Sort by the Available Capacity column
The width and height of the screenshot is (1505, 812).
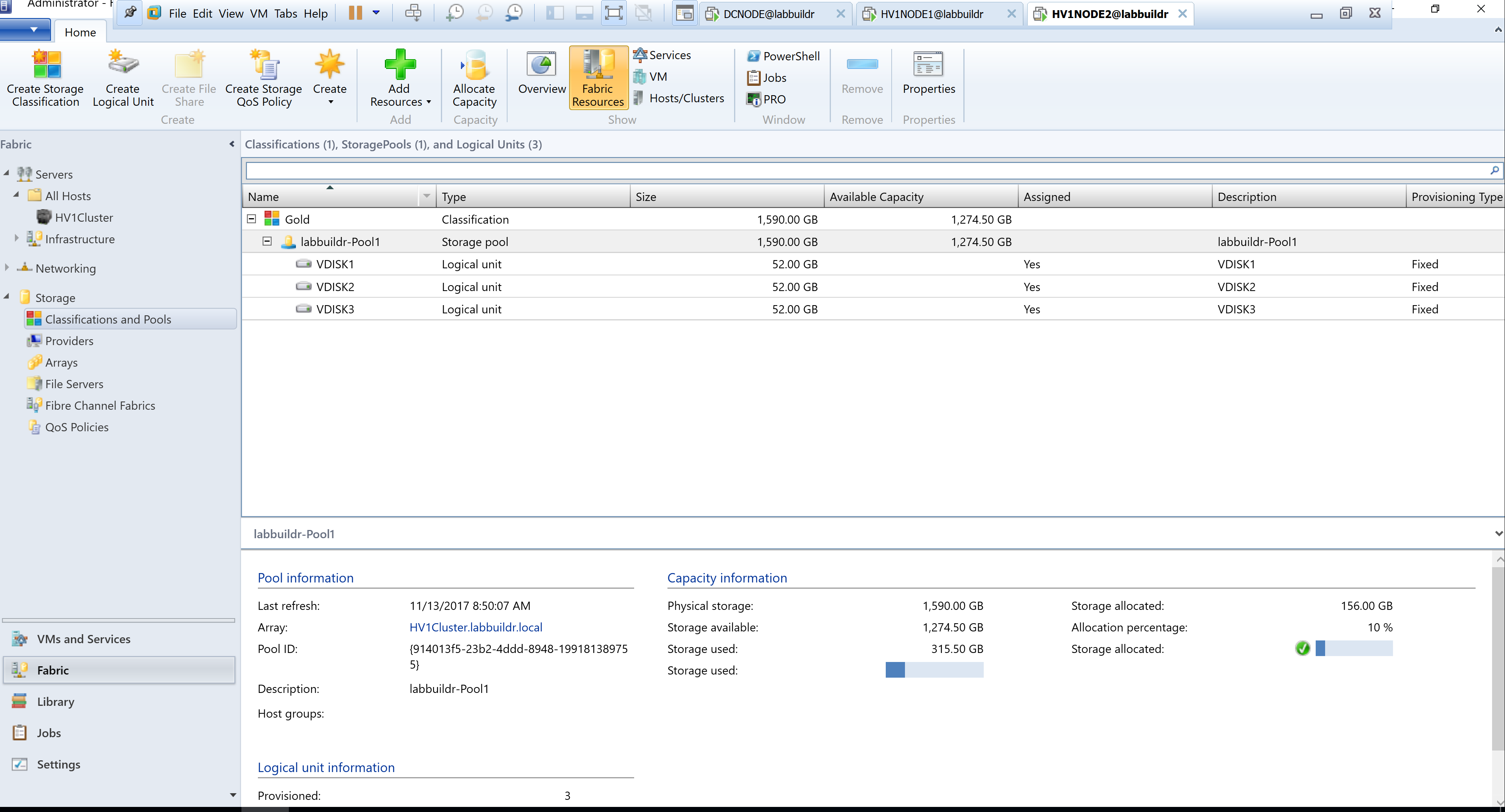coord(921,196)
